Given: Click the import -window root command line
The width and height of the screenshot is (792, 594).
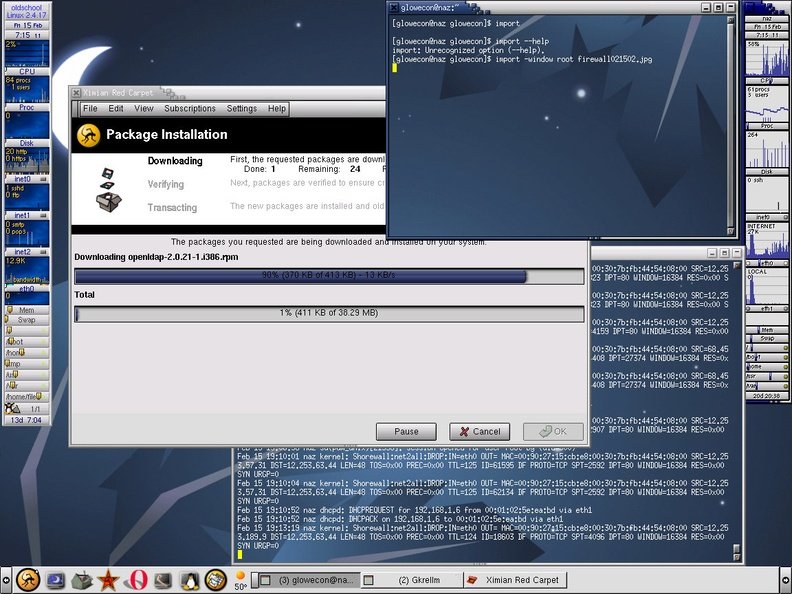Looking at the screenshot, I should click(573, 60).
